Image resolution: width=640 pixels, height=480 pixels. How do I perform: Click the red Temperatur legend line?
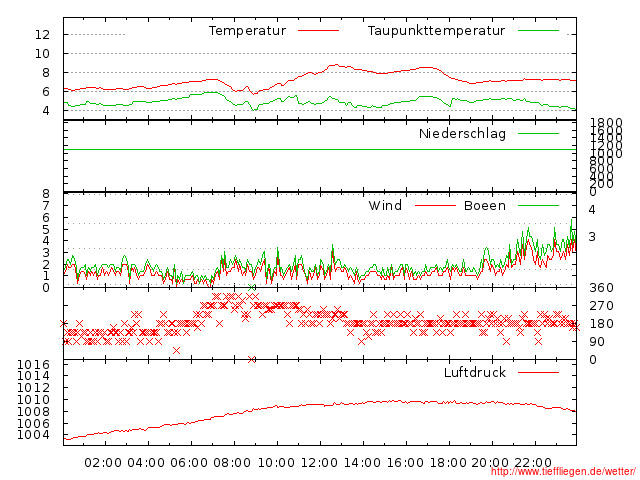pyautogui.click(x=318, y=31)
